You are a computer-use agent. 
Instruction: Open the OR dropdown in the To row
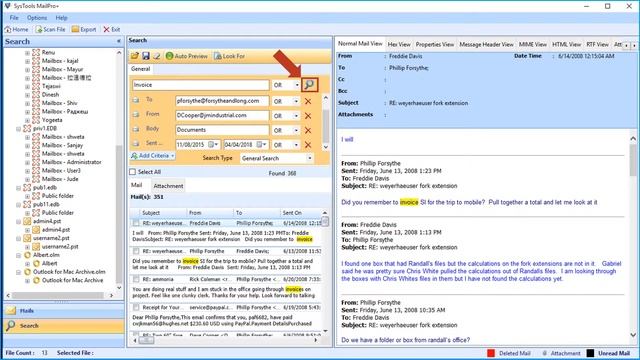coord(297,101)
